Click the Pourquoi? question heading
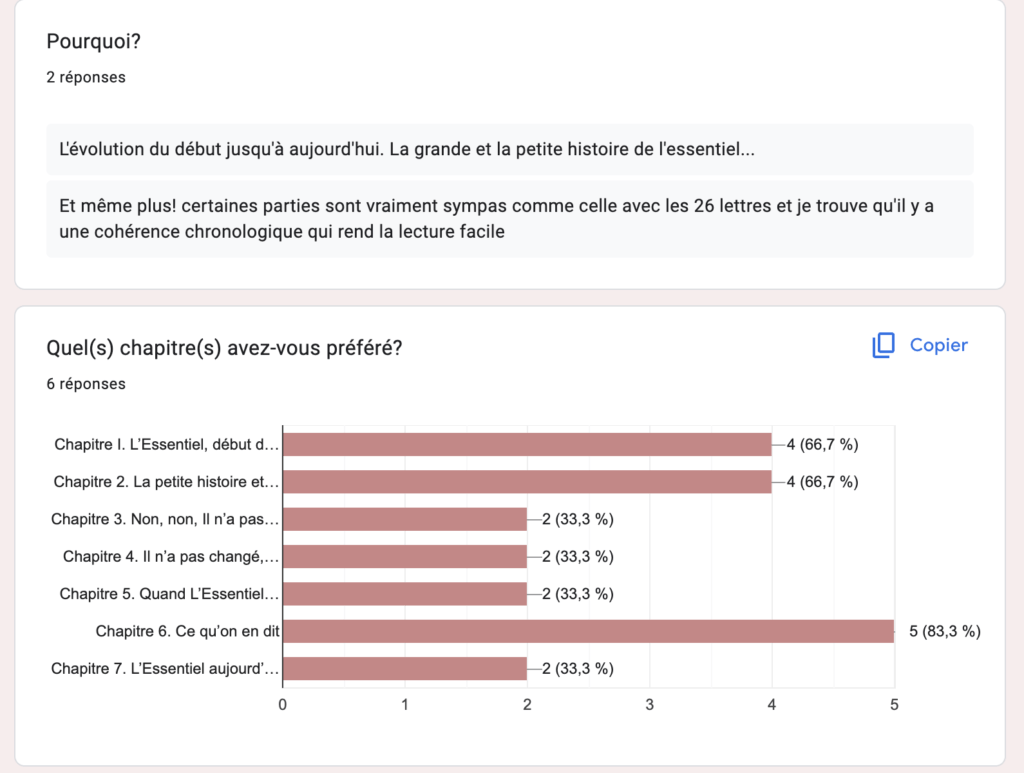 93,41
